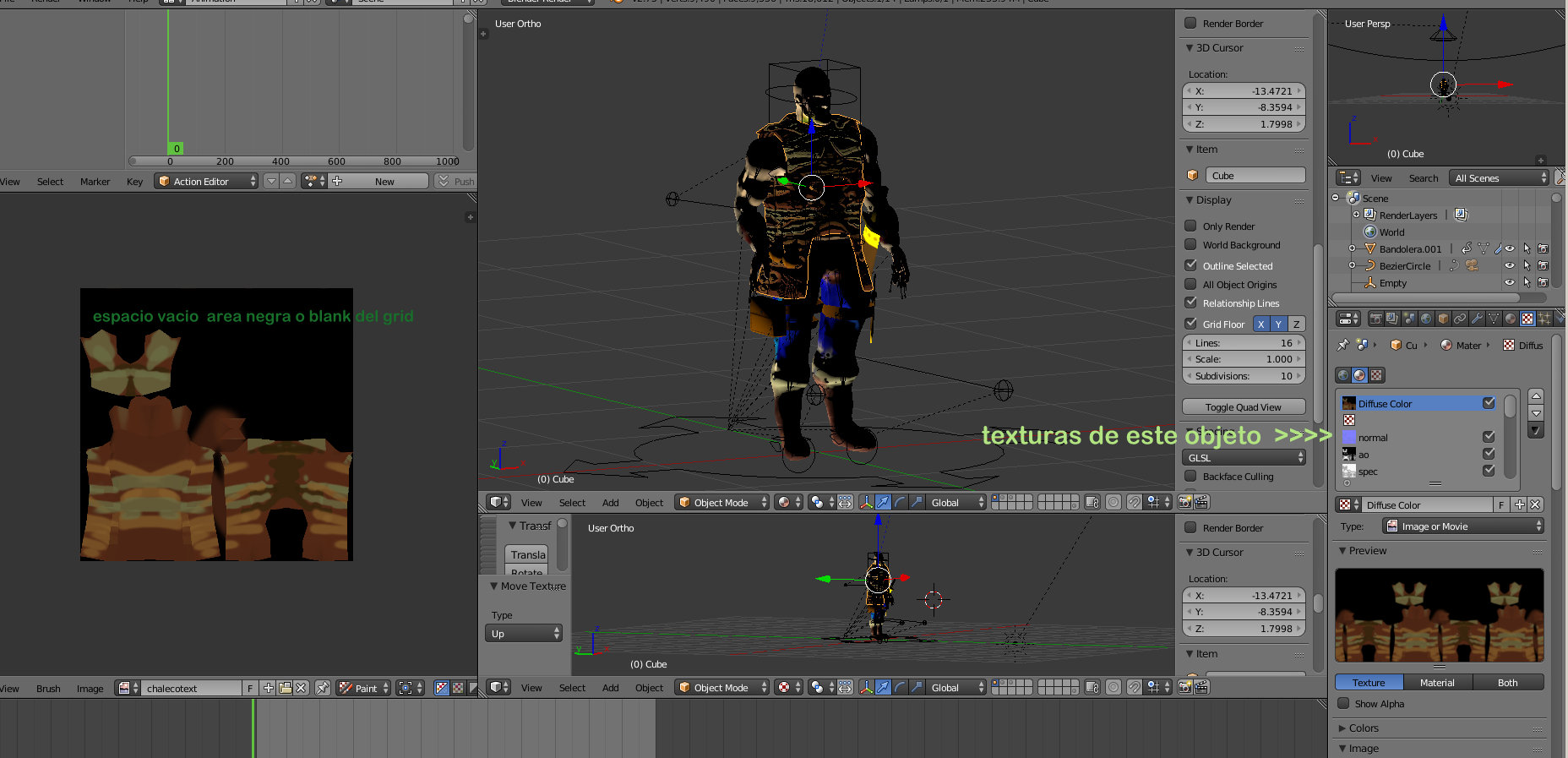Click the open image folder icon beside chalecotext
The width and height of the screenshot is (1568, 758).
[285, 688]
